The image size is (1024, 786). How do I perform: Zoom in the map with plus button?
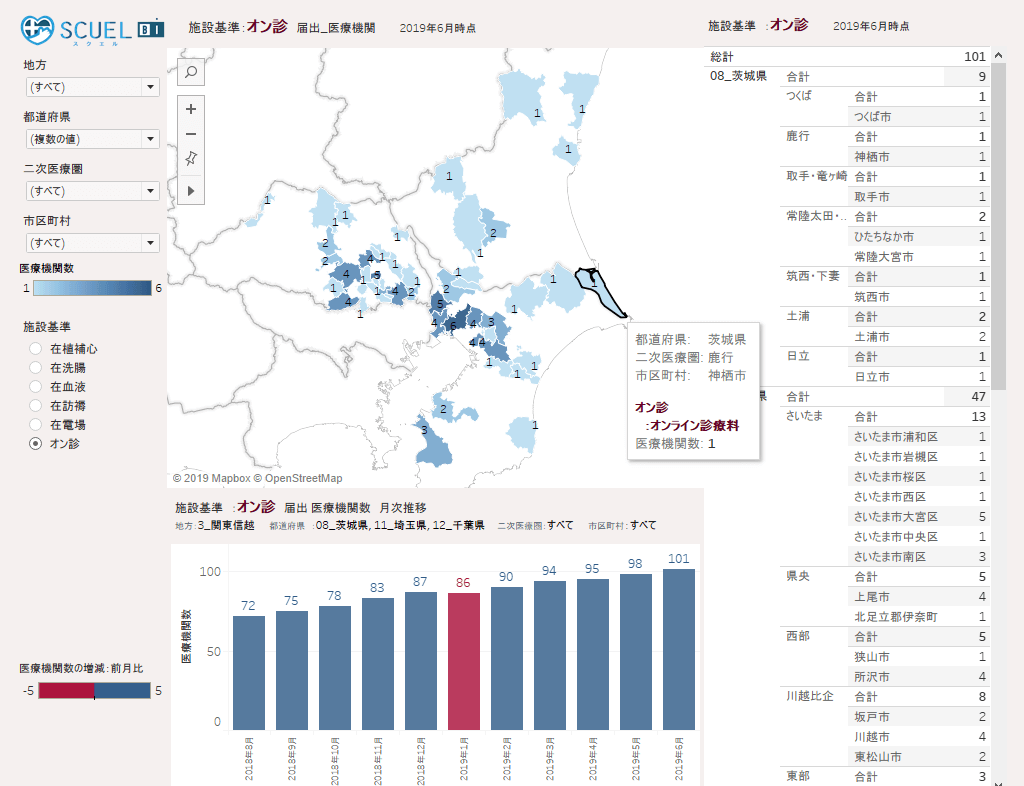[191, 109]
